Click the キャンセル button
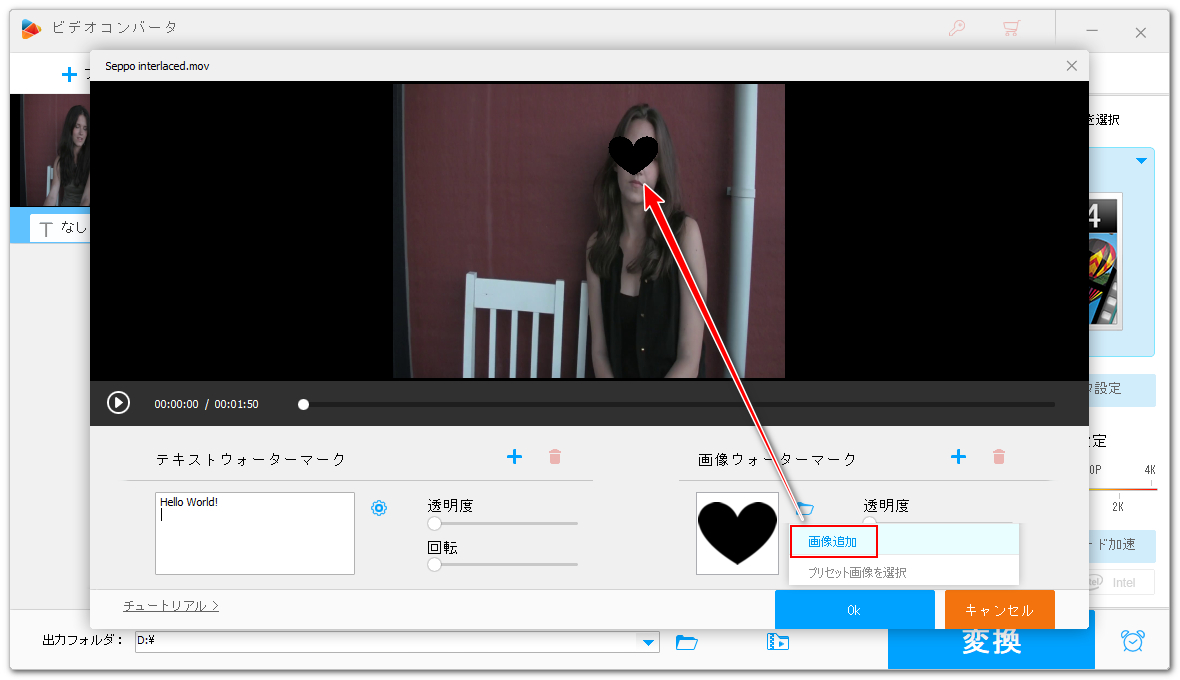The image size is (1180, 680). click(999, 610)
